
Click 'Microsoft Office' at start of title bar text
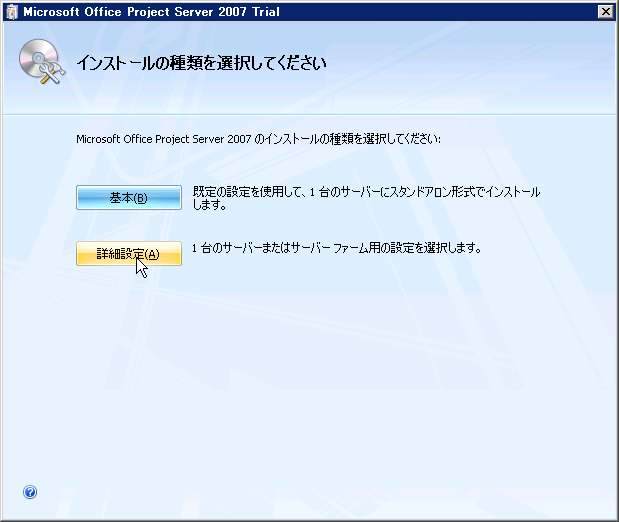(x=65, y=12)
